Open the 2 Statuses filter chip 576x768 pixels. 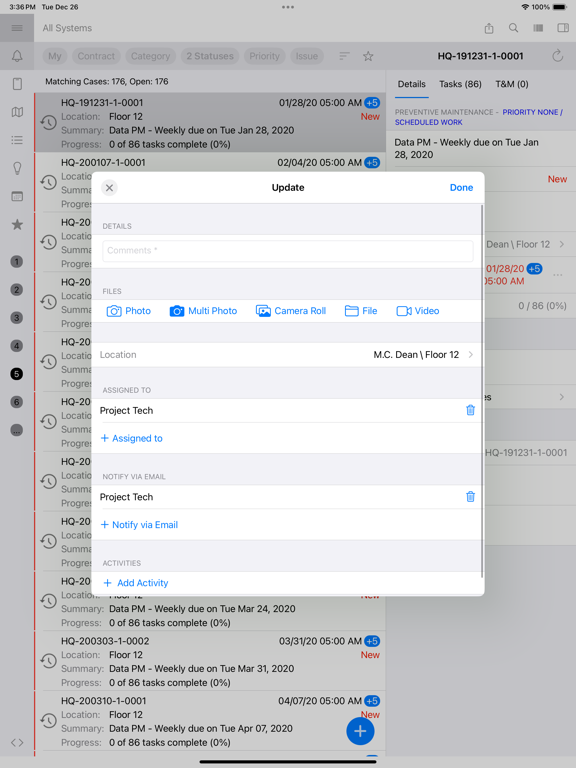210,56
